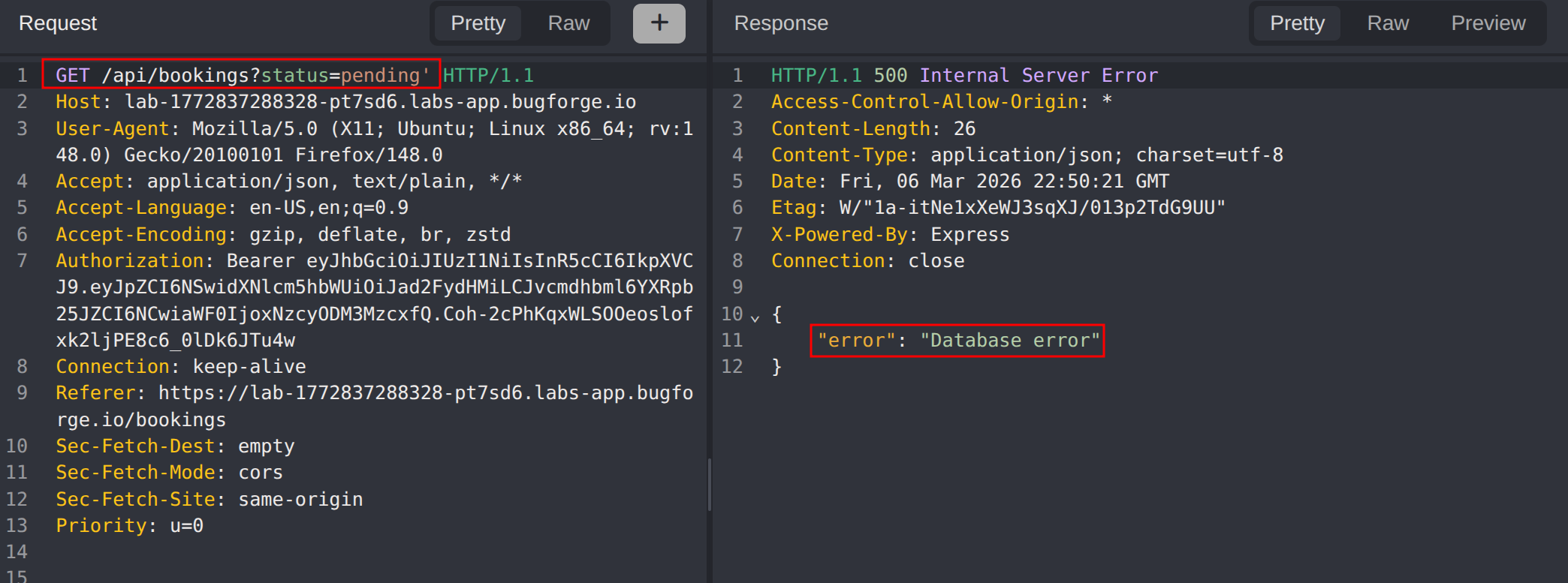Click the plus button beside Request tabs

[x=659, y=23]
